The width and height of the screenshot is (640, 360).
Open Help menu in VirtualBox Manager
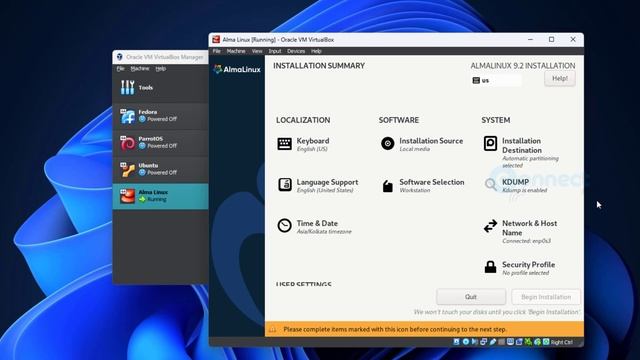160,69
